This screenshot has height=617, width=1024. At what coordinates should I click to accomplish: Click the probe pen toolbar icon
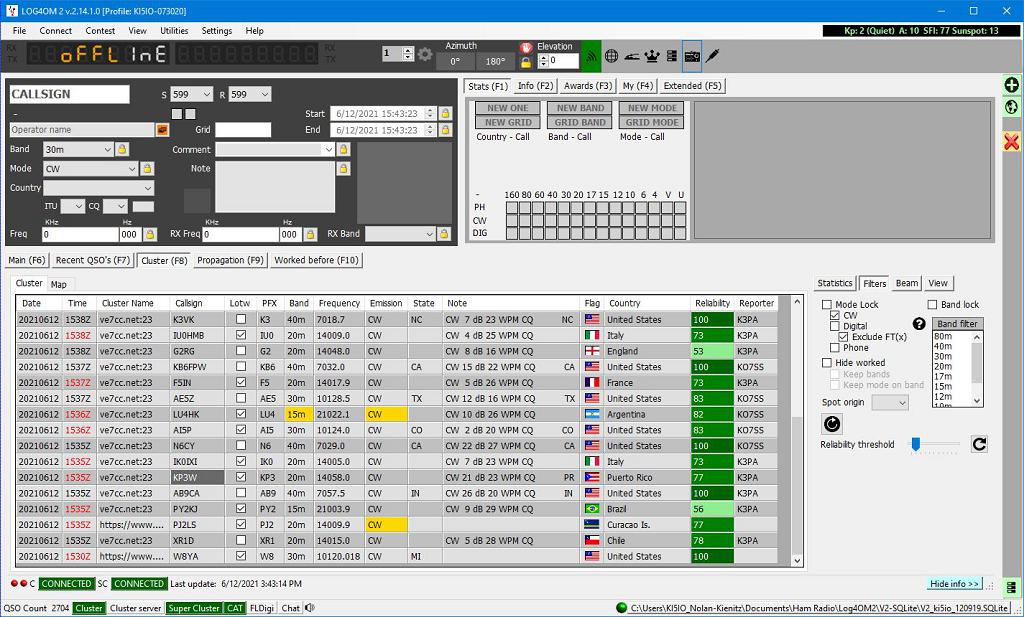coord(712,55)
